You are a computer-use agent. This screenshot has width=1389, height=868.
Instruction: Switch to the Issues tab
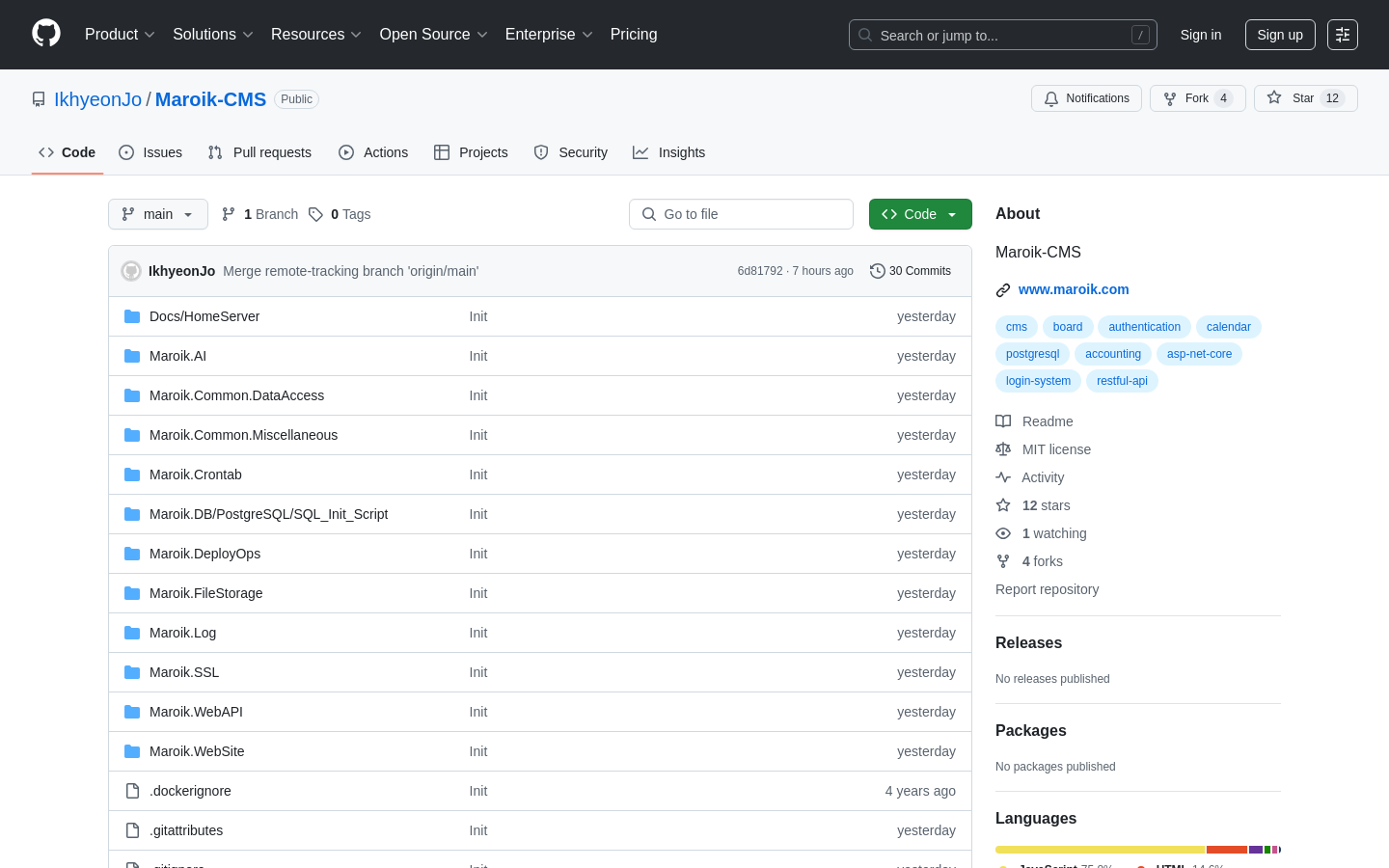150,152
